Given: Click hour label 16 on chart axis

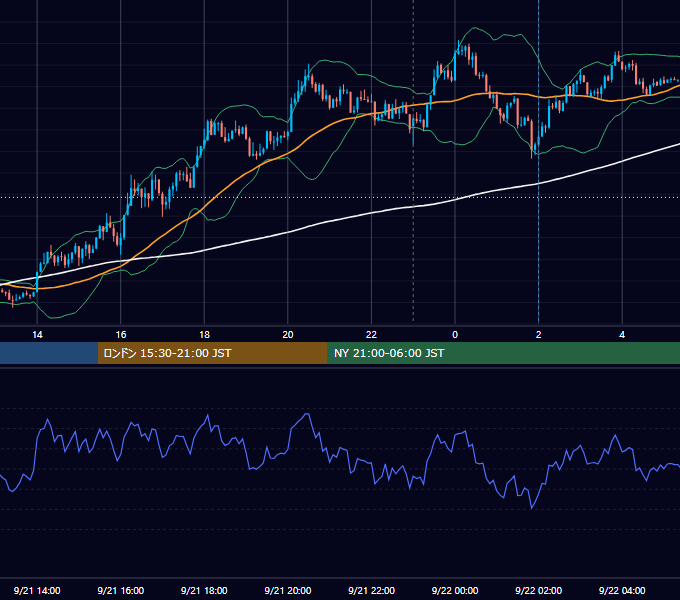Looking at the screenshot, I should click(x=121, y=335).
